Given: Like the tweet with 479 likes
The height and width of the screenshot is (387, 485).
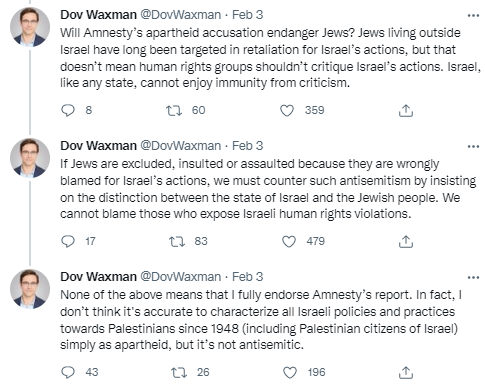Looking at the screenshot, I should [289, 241].
